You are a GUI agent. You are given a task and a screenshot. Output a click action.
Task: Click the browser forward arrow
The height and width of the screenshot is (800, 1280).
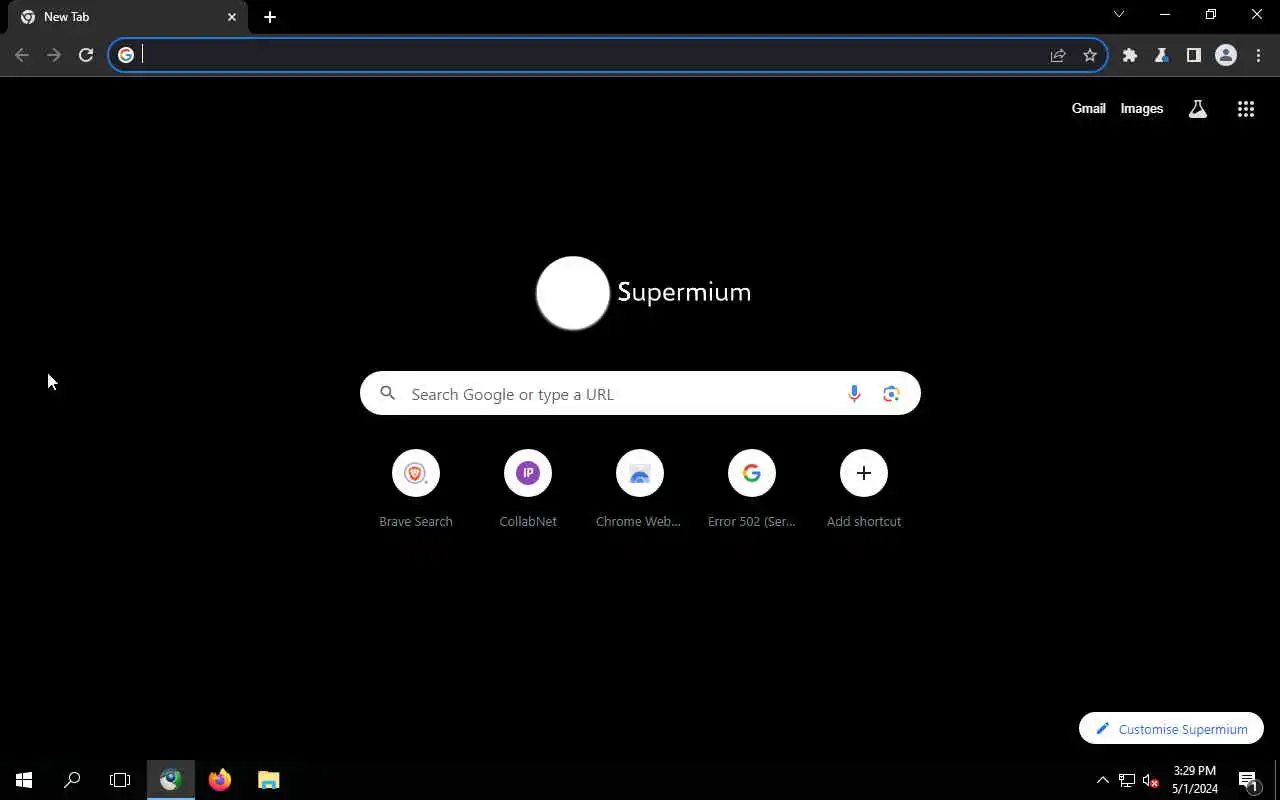click(54, 55)
